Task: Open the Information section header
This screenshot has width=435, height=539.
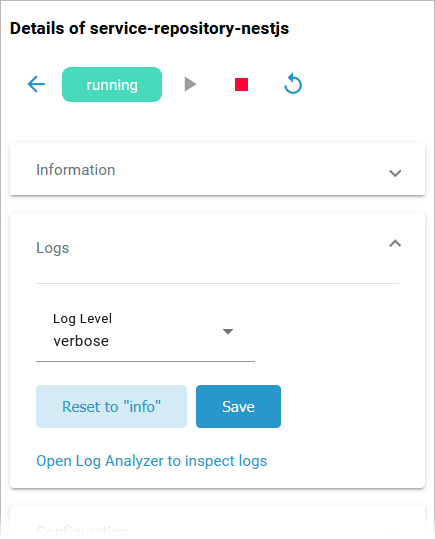Action: click(x=217, y=170)
